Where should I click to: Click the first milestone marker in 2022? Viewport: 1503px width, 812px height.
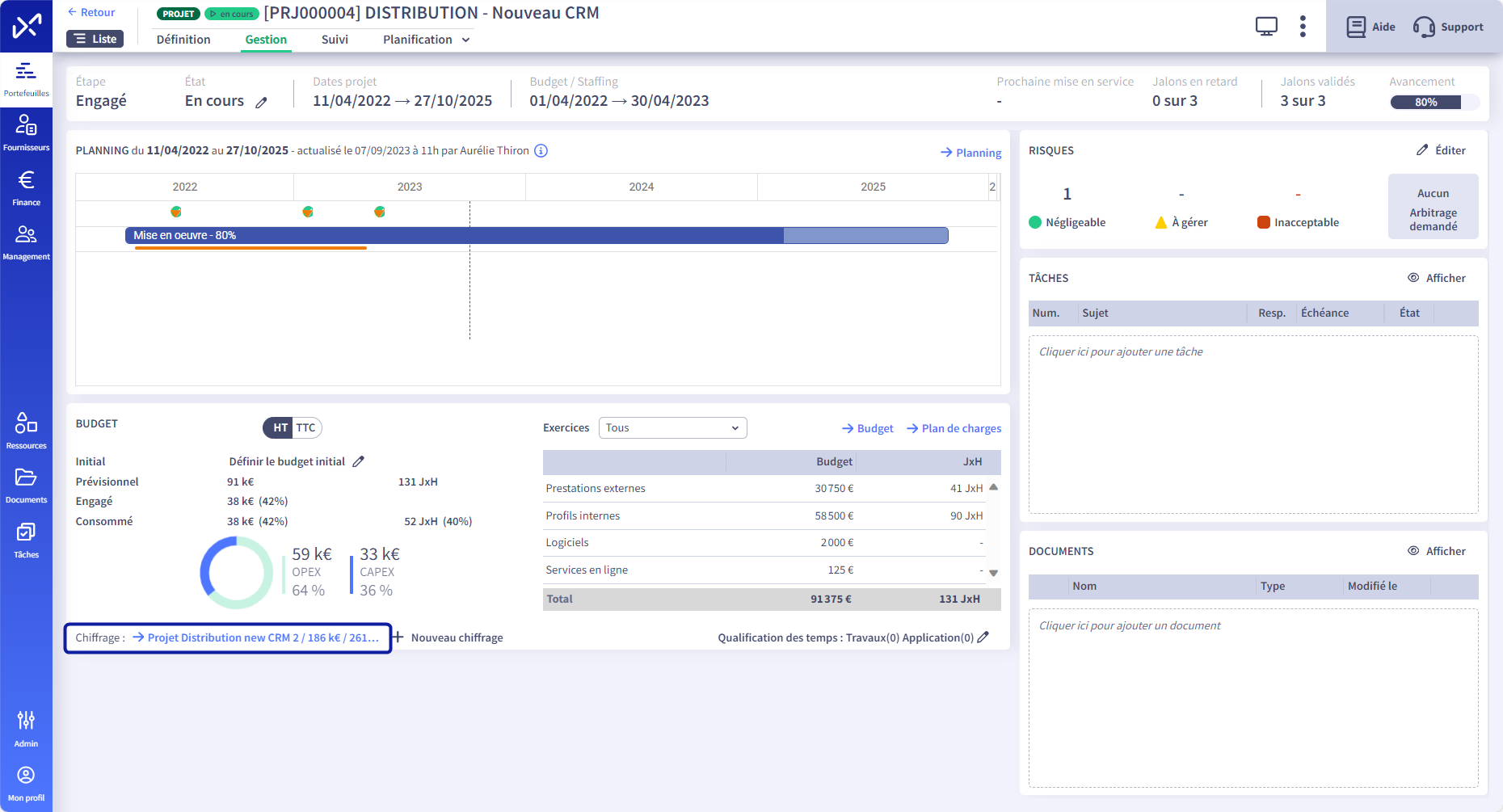176,212
